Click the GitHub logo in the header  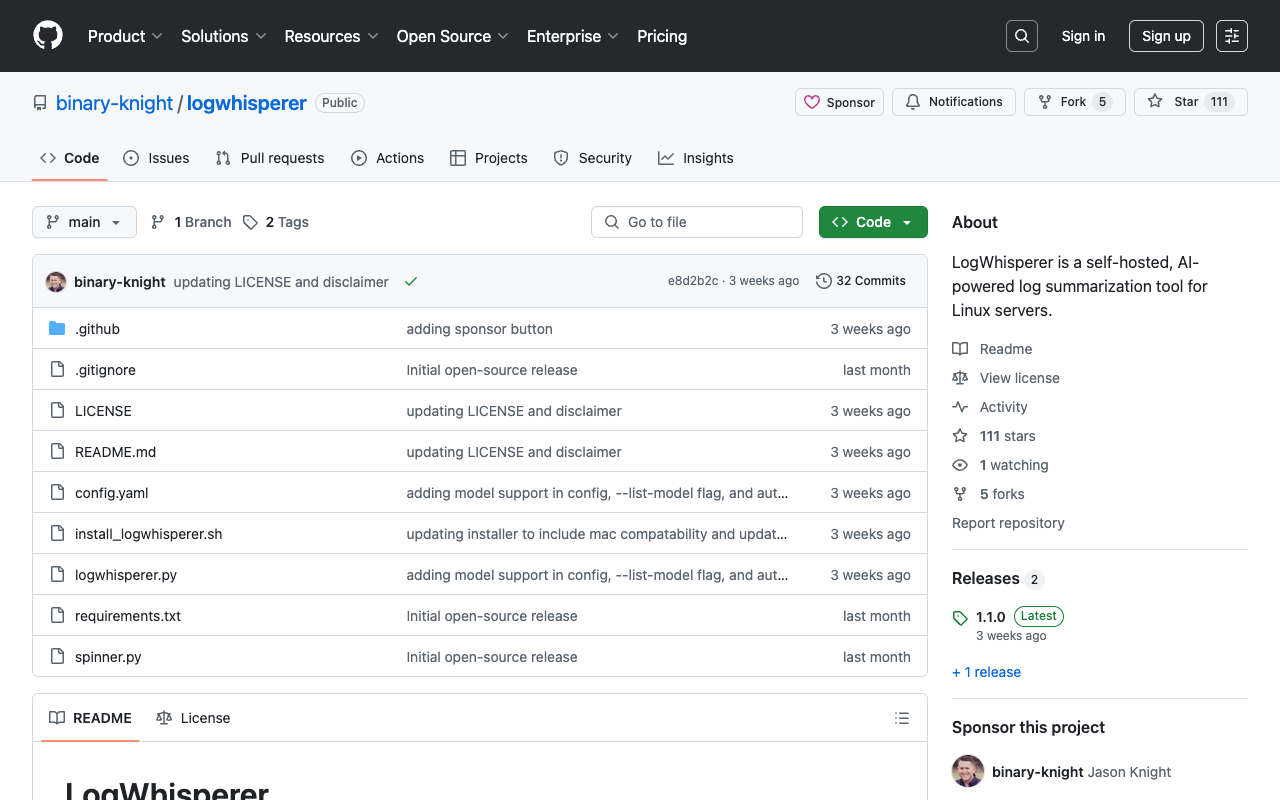click(47, 36)
